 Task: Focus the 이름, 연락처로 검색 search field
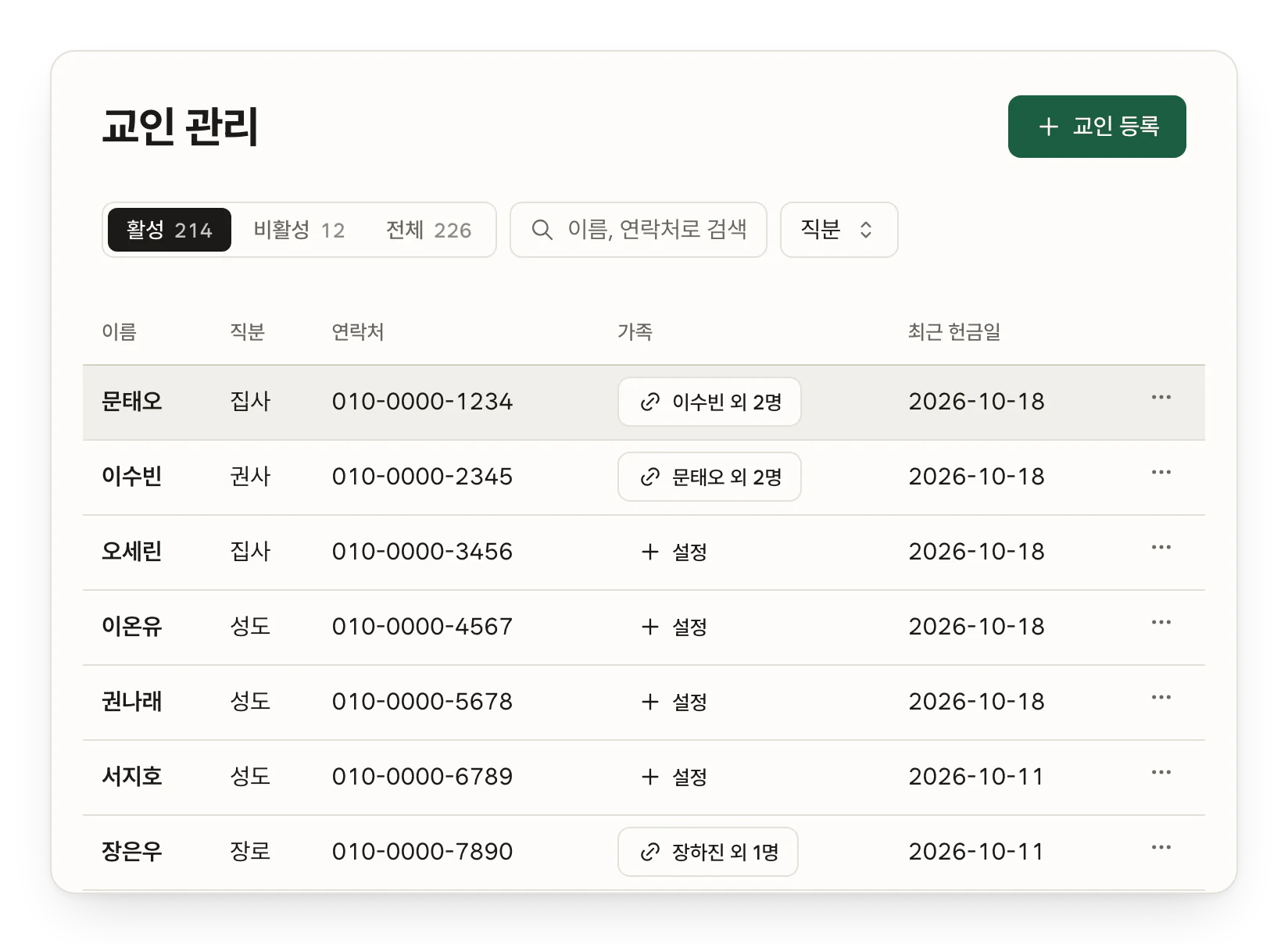tap(639, 230)
